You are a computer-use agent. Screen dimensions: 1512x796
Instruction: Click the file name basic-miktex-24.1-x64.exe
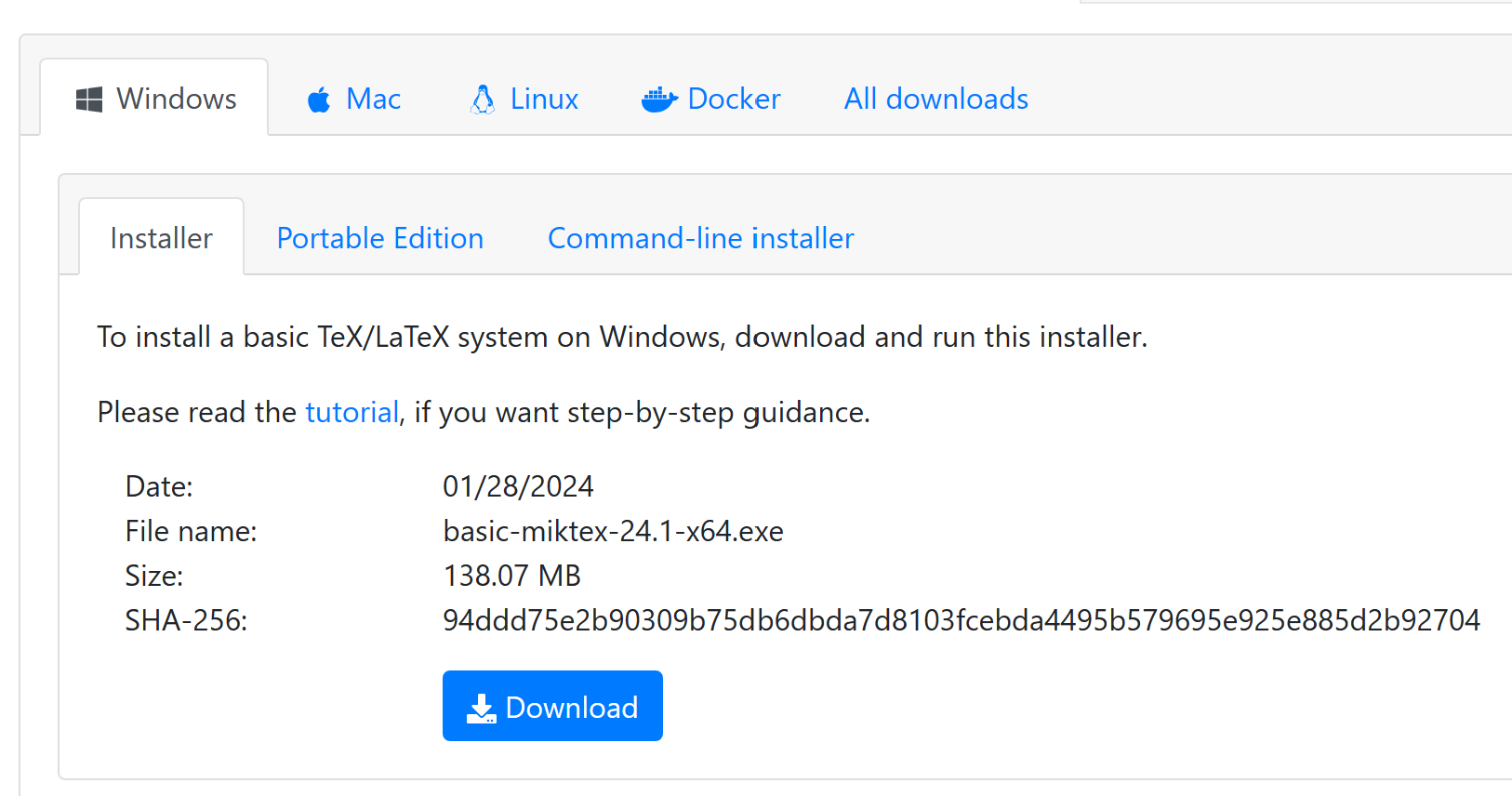613,531
